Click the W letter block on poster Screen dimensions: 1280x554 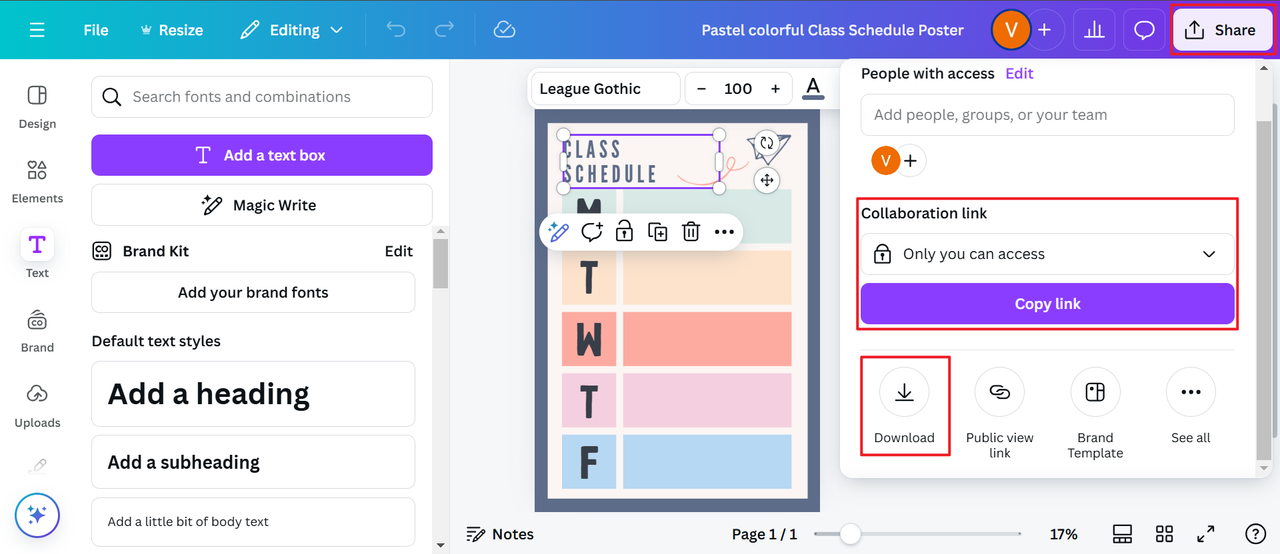[589, 339]
